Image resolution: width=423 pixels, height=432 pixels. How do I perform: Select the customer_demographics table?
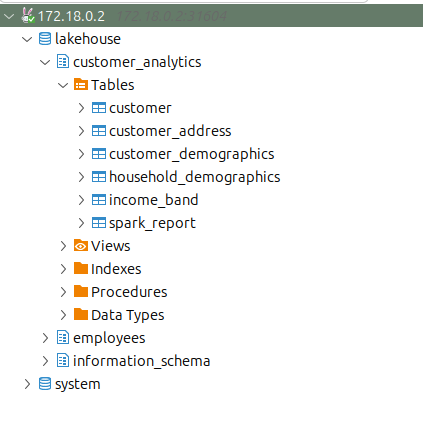pos(192,154)
